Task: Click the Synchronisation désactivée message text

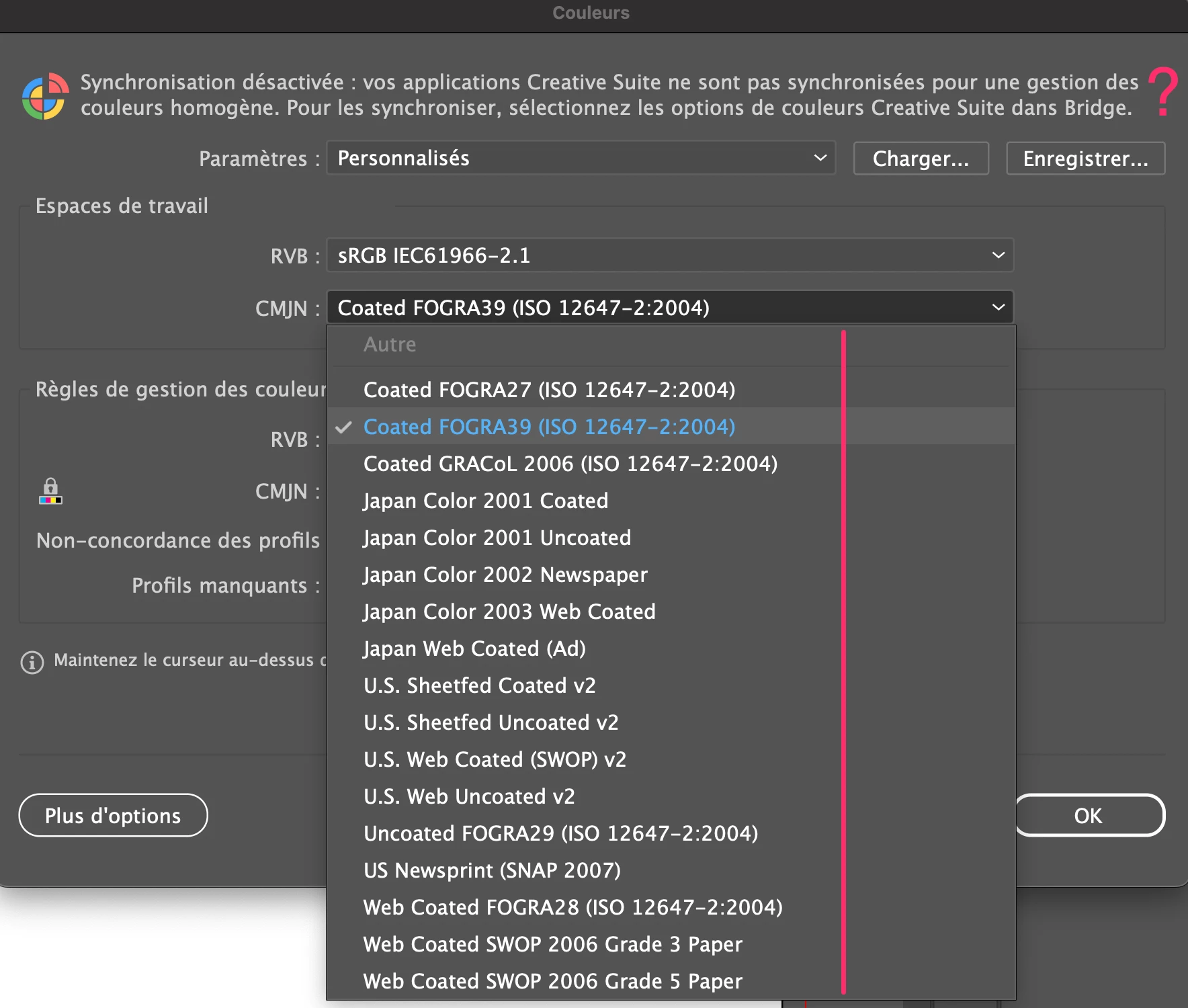Action: 609,95
